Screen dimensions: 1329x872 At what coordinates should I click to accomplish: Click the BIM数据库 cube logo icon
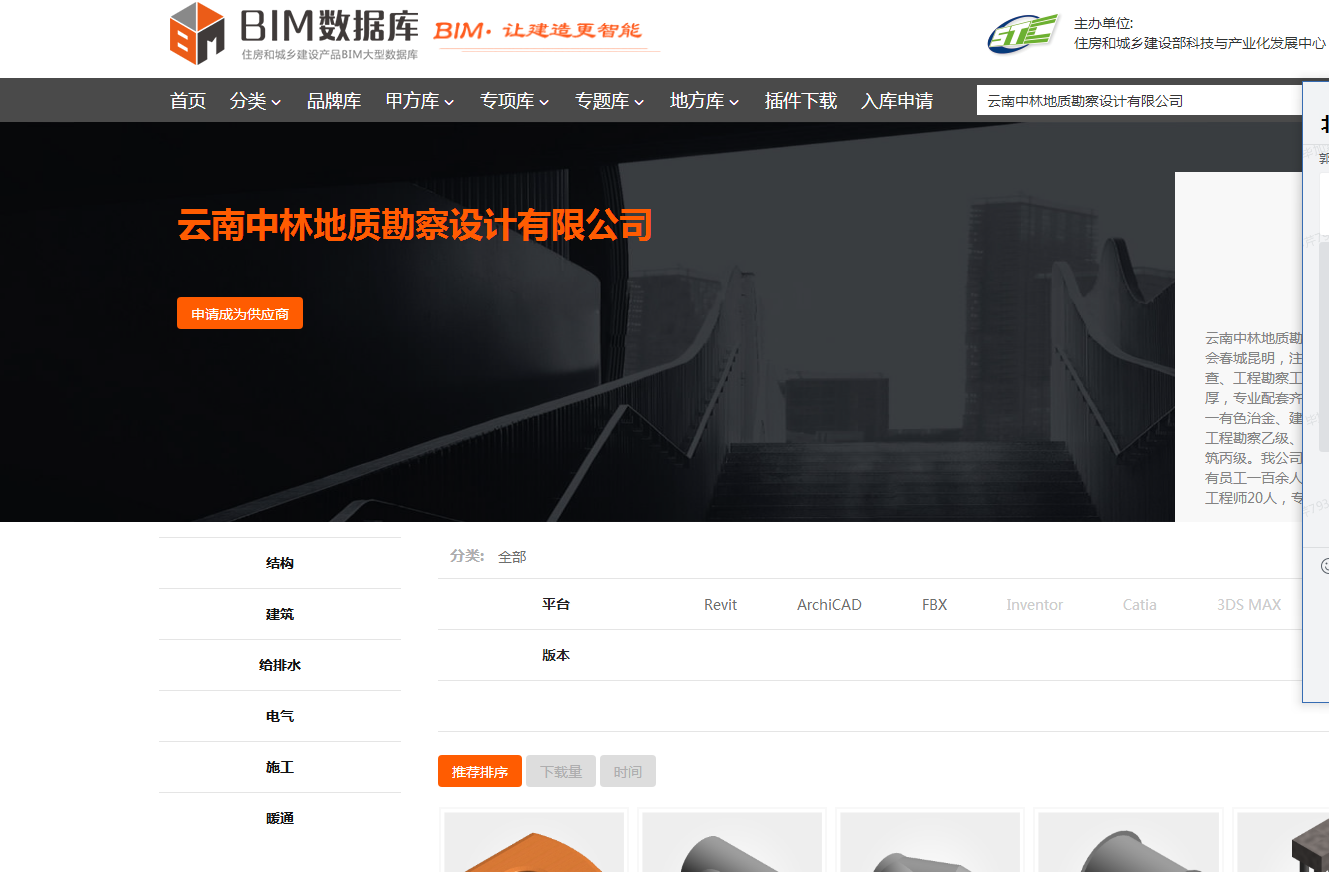point(197,34)
